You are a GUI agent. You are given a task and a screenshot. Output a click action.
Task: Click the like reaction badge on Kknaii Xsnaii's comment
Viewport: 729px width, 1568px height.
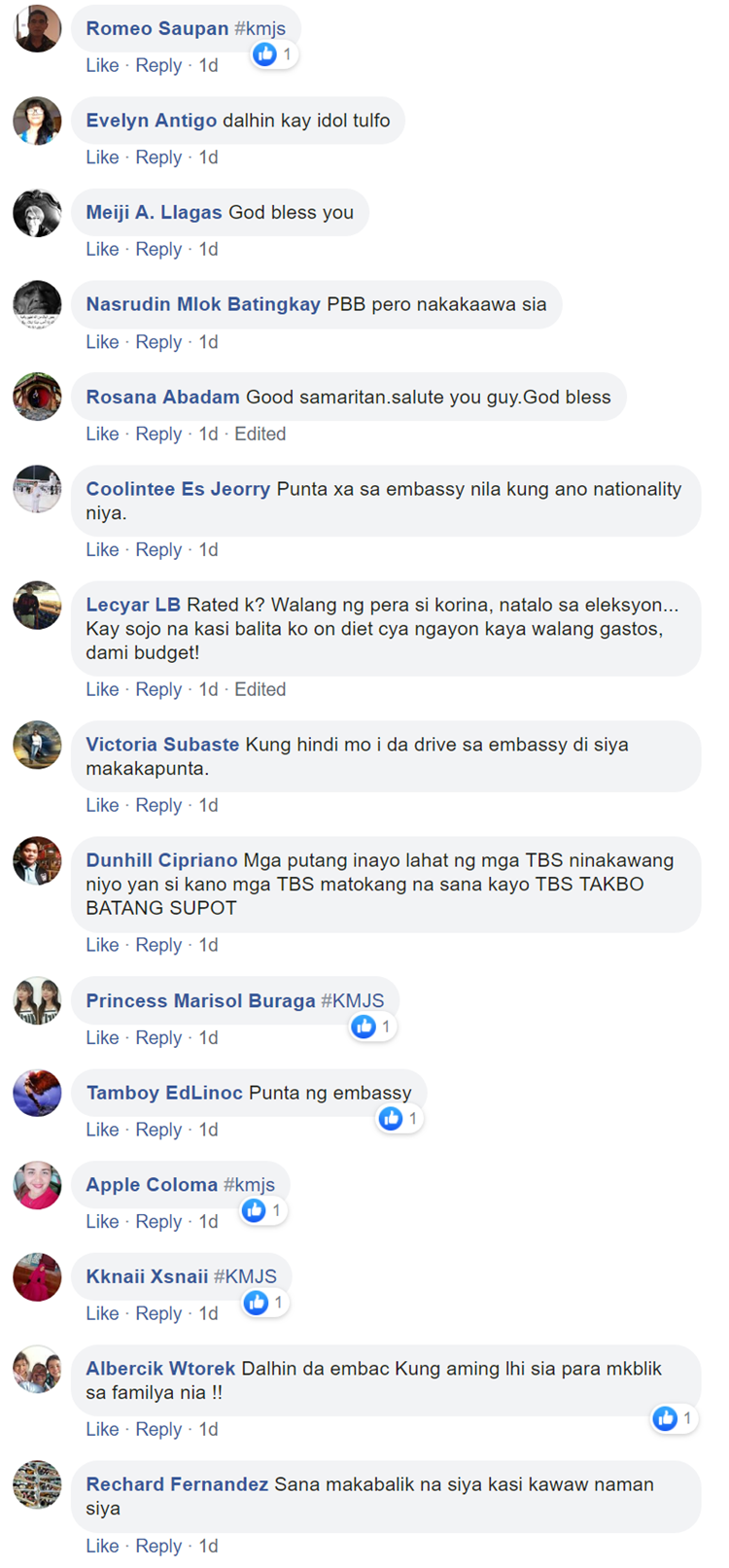point(266,1302)
